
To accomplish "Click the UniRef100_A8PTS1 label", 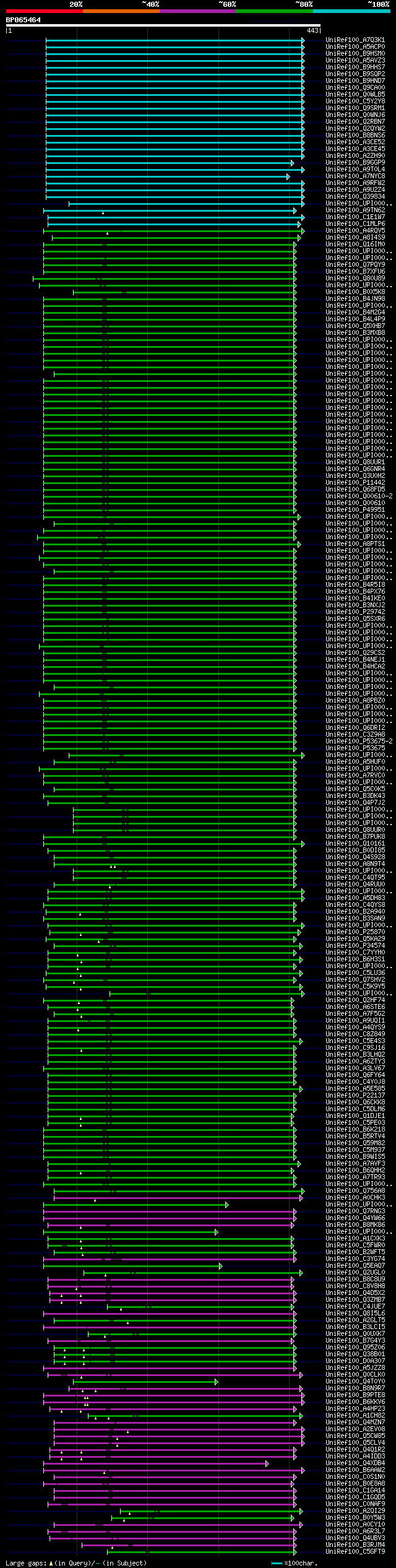I will pyautogui.click(x=355, y=544).
